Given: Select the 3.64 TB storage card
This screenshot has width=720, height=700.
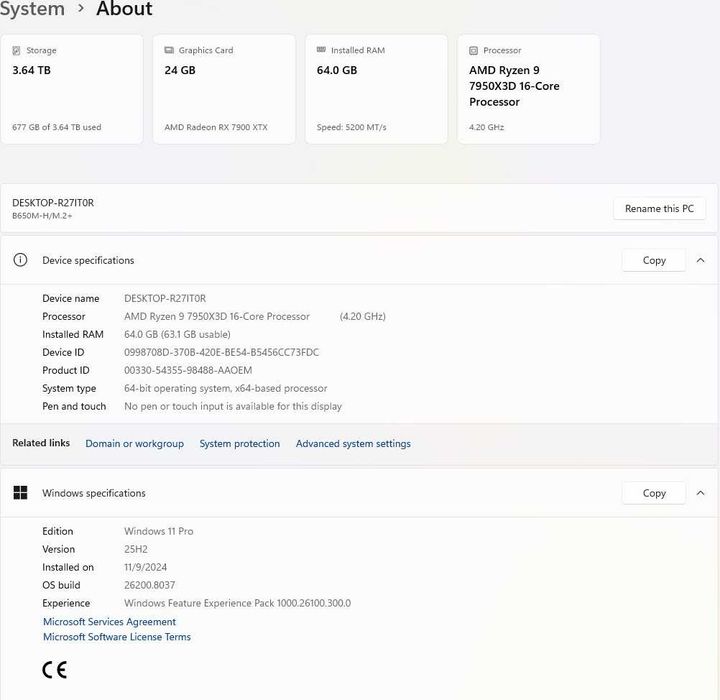Looking at the screenshot, I should click(x=72, y=90).
